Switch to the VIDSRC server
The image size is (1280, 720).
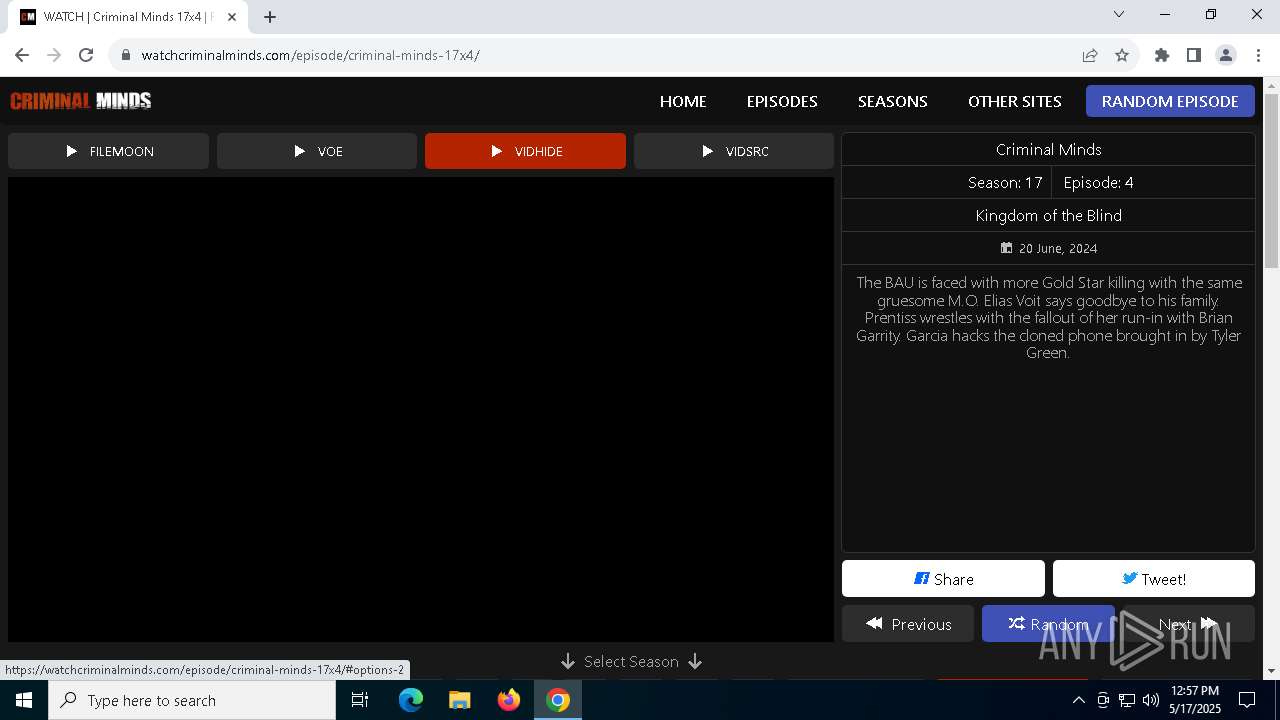[x=734, y=151]
